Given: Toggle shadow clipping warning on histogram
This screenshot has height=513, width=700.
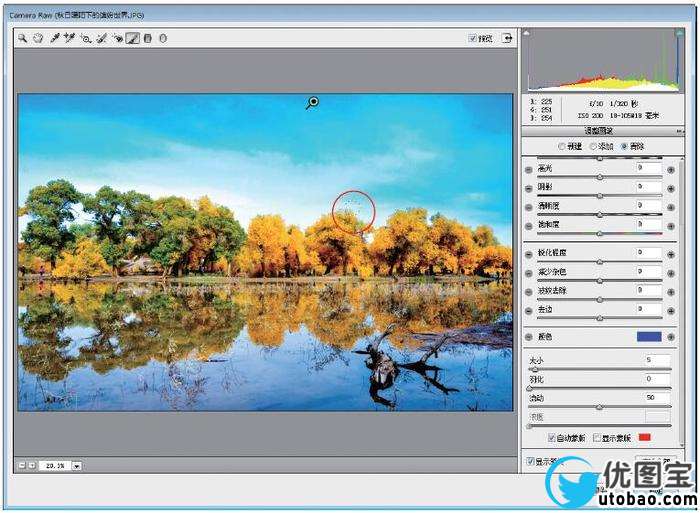Looking at the screenshot, I should (x=527, y=32).
